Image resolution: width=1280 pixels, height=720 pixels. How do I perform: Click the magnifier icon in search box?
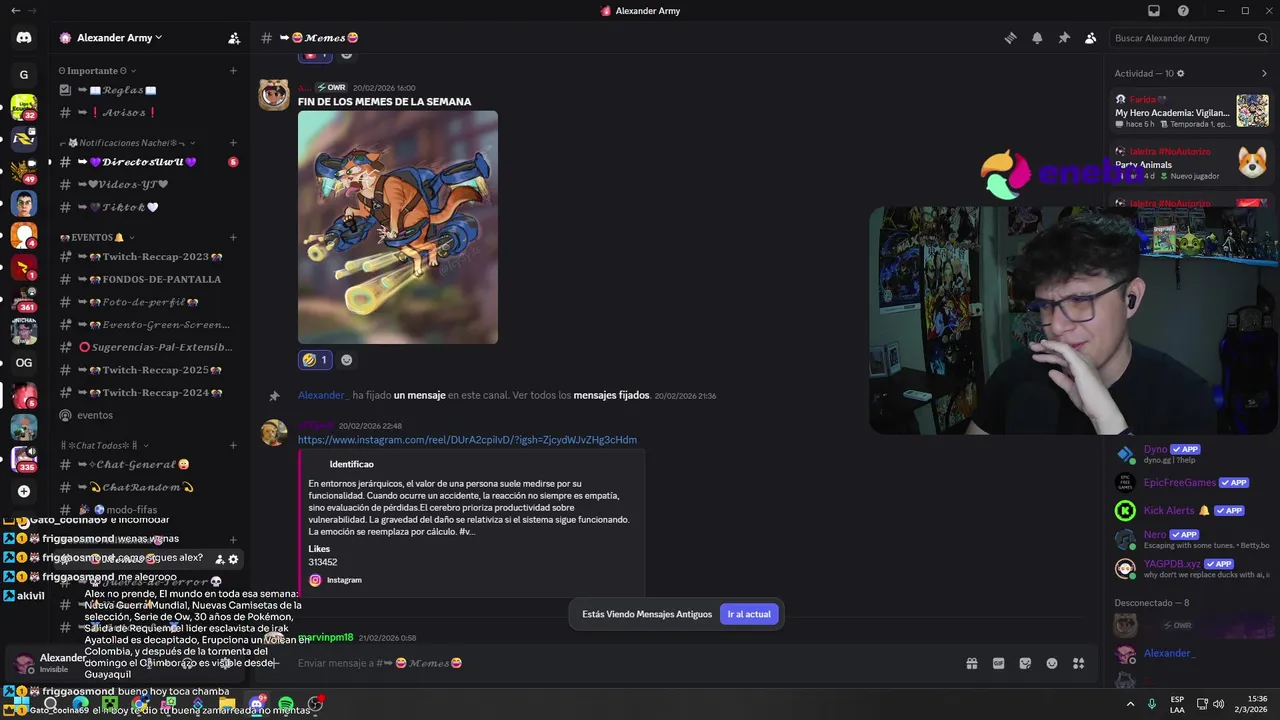[1263, 38]
